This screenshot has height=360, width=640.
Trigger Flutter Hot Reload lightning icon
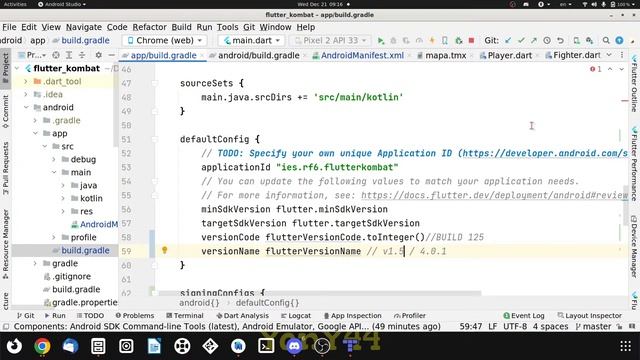[432, 40]
